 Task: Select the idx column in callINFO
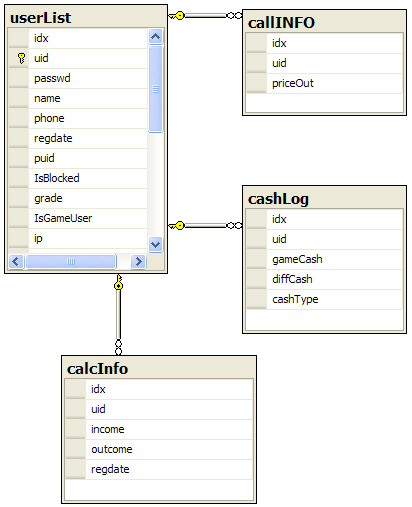coord(324,43)
